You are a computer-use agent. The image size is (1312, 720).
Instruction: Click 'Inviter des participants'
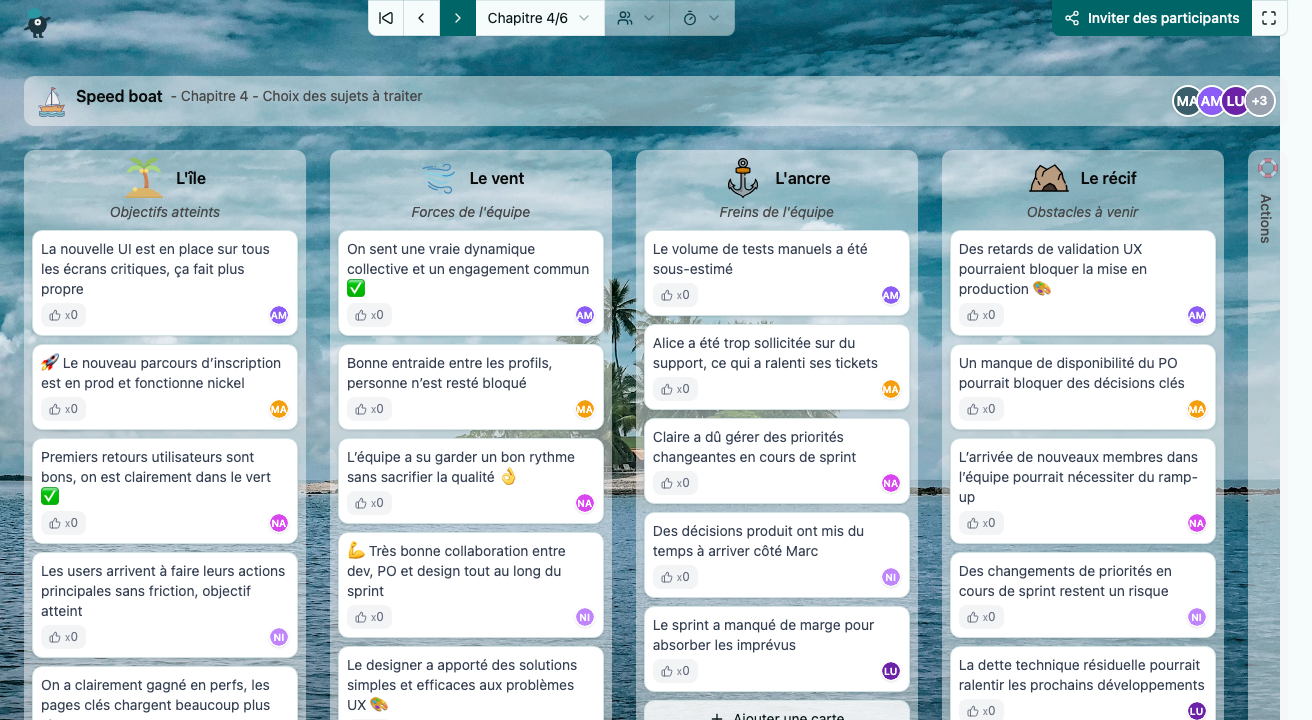tap(1151, 18)
